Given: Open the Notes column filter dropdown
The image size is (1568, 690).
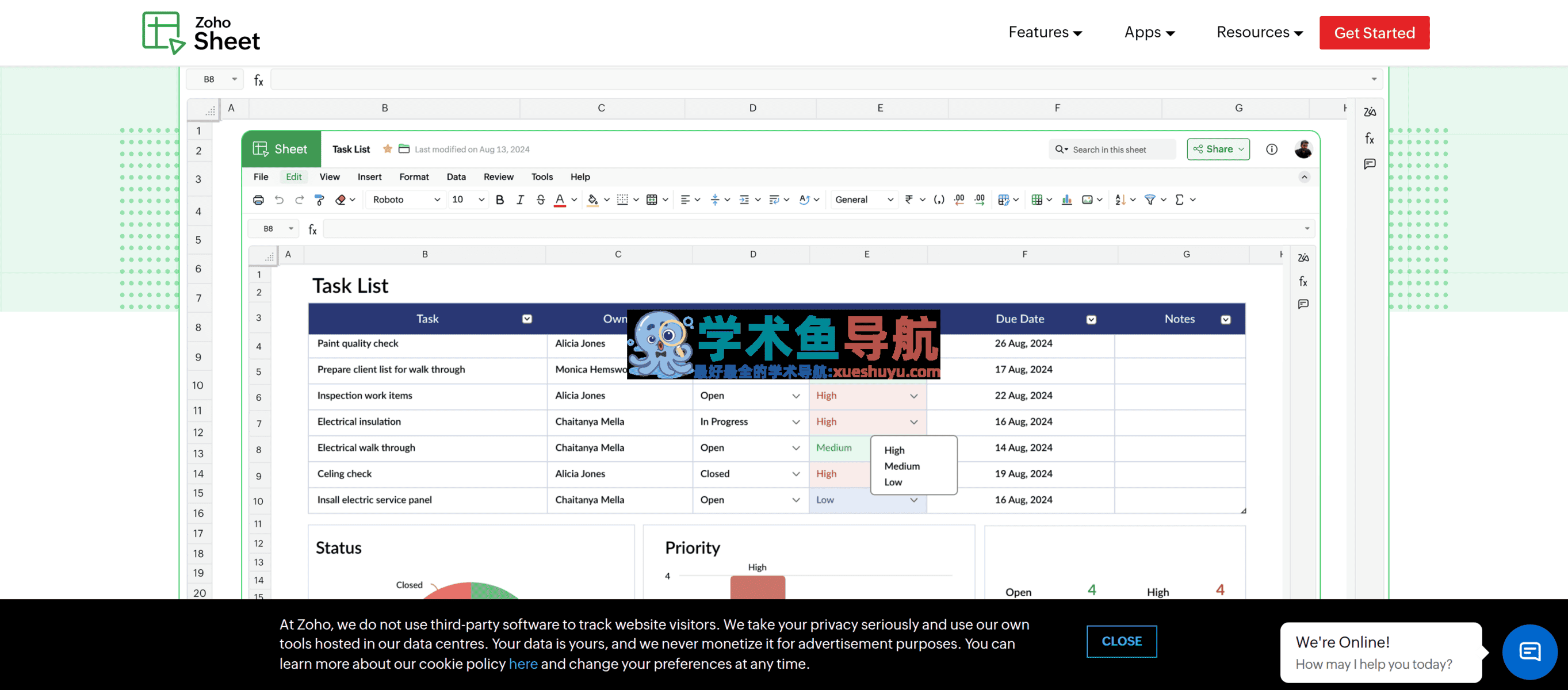Looking at the screenshot, I should pyautogui.click(x=1225, y=320).
